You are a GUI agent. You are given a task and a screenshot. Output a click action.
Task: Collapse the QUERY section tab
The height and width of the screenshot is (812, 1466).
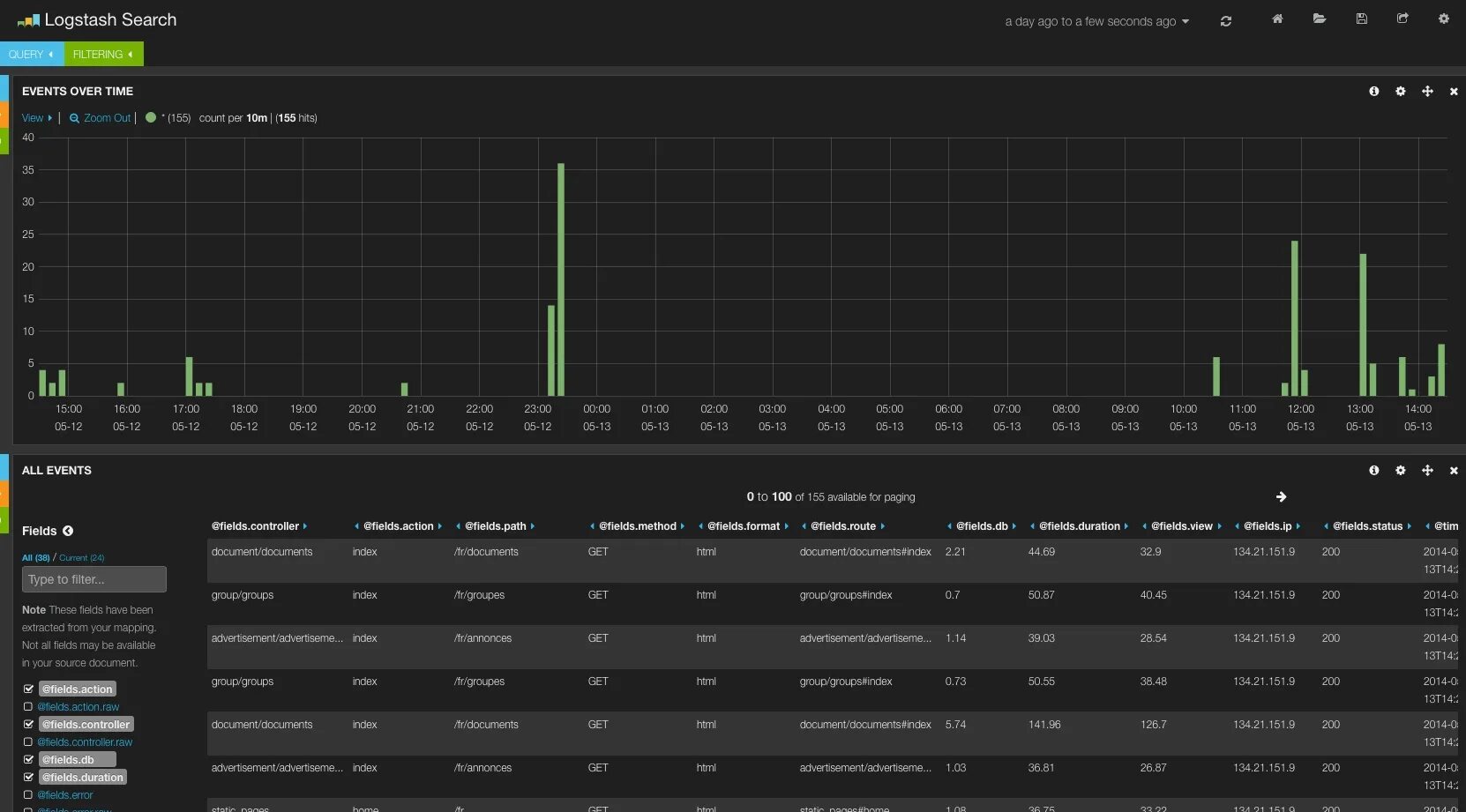[31, 54]
